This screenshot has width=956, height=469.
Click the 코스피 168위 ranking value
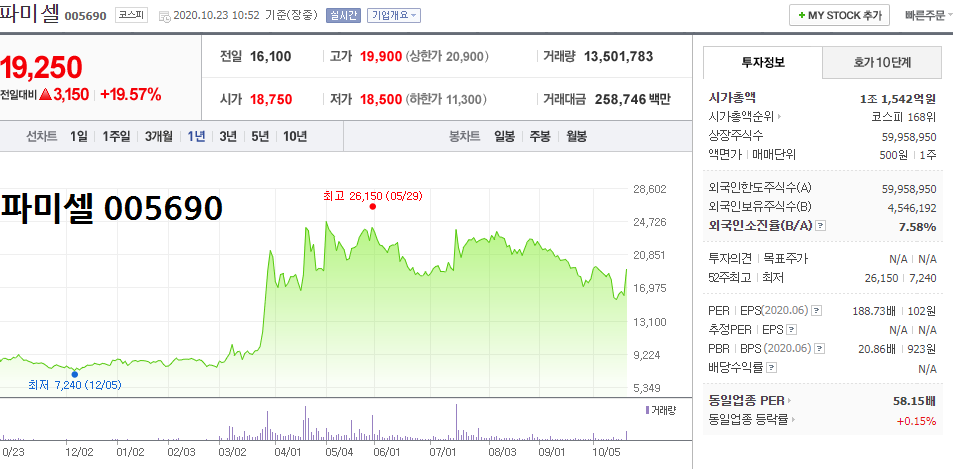coord(904,116)
